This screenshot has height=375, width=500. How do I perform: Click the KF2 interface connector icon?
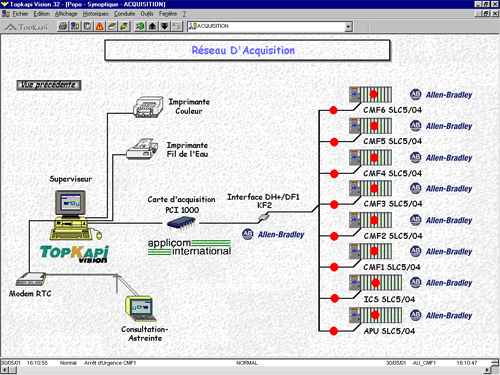(x=263, y=218)
